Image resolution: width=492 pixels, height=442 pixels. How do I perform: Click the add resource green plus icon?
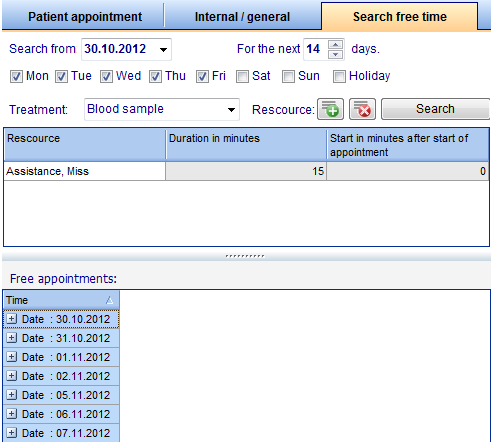(x=330, y=109)
